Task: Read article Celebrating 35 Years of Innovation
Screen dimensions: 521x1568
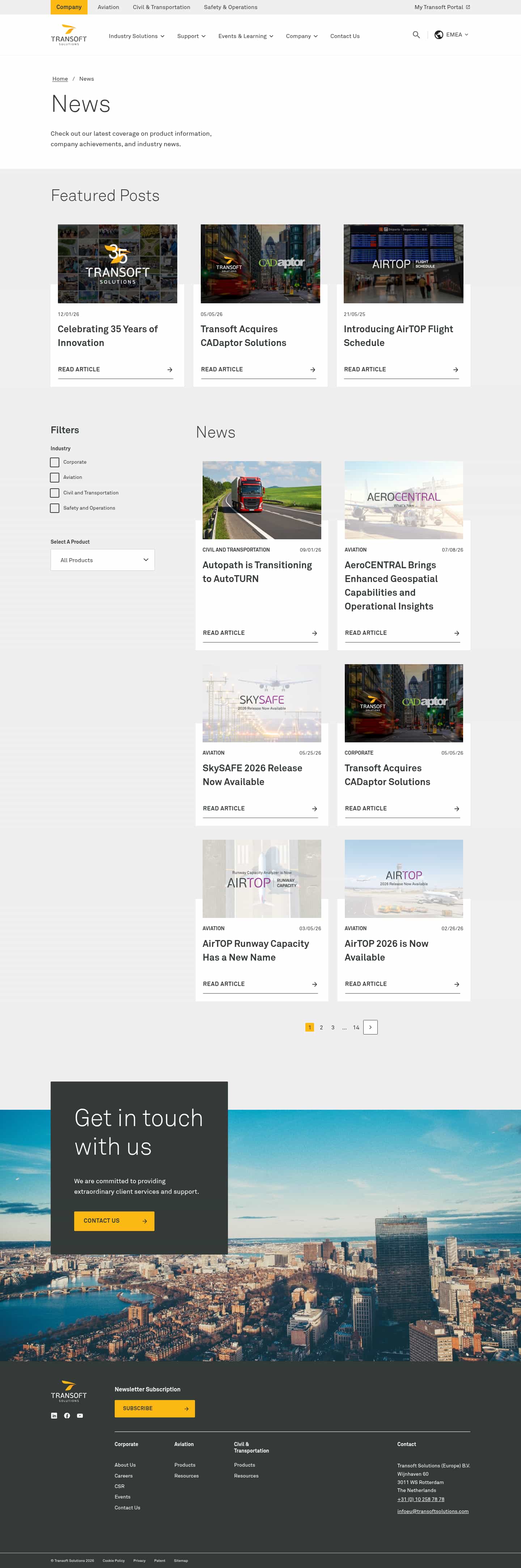Action: (116, 370)
